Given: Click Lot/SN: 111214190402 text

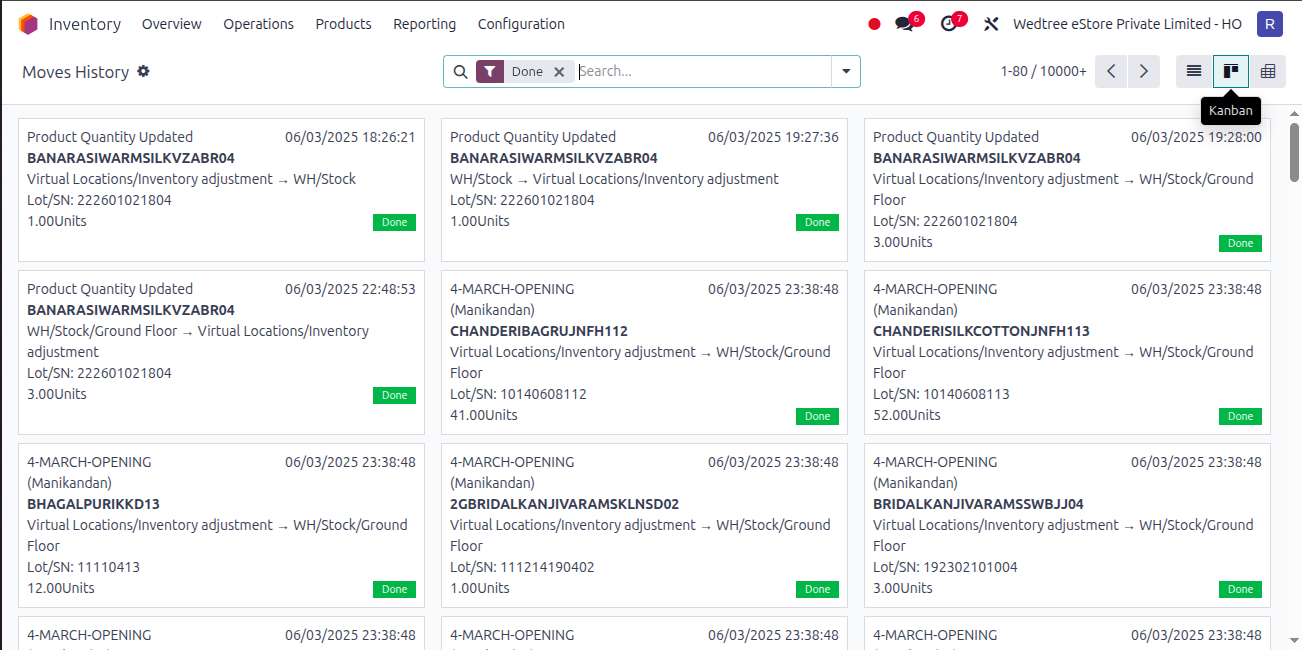Looking at the screenshot, I should pyautogui.click(x=522, y=567).
